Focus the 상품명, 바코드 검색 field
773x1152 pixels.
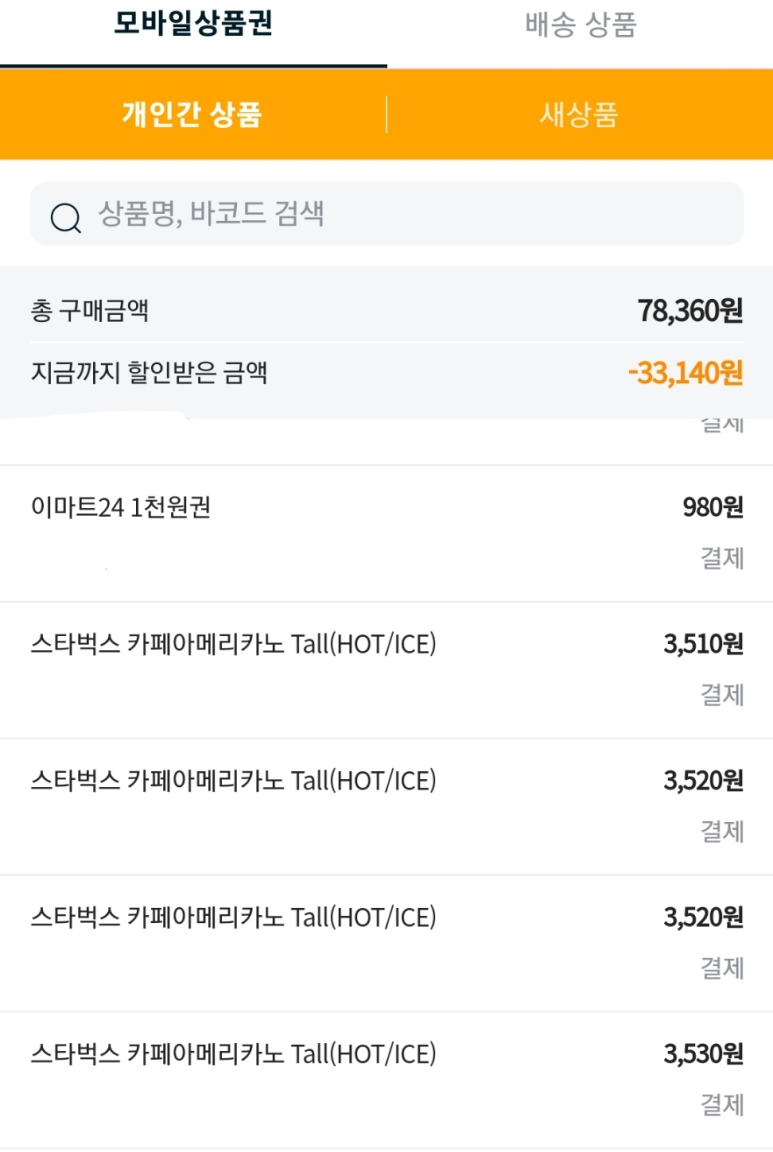[x=400, y=214]
